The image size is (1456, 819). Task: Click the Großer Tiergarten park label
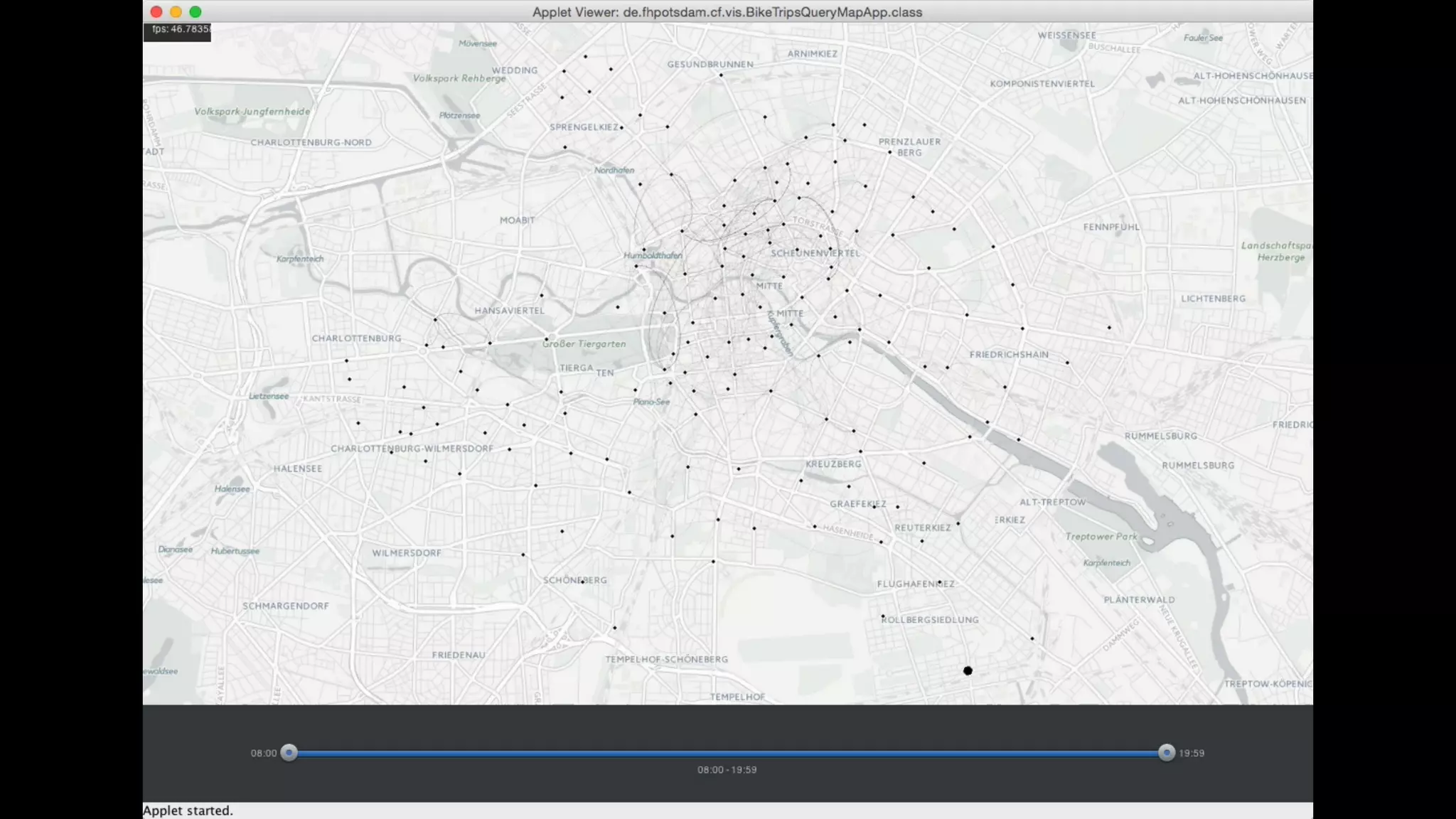(584, 344)
